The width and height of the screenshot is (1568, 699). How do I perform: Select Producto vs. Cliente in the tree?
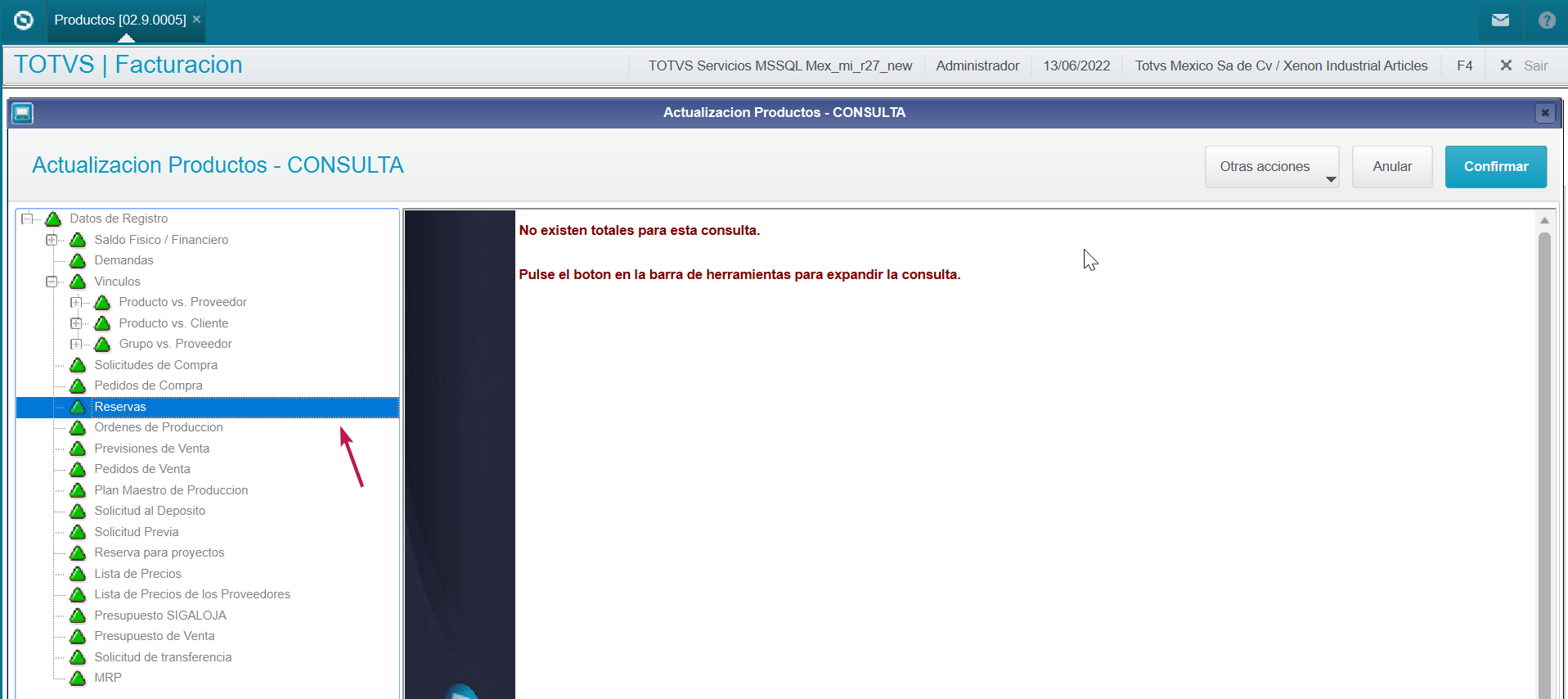point(173,323)
